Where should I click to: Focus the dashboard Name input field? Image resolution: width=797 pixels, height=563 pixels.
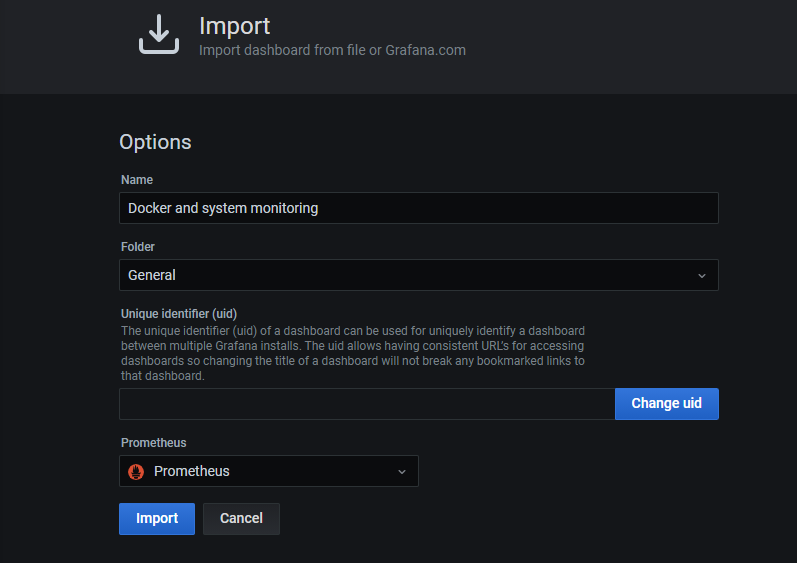pos(418,208)
